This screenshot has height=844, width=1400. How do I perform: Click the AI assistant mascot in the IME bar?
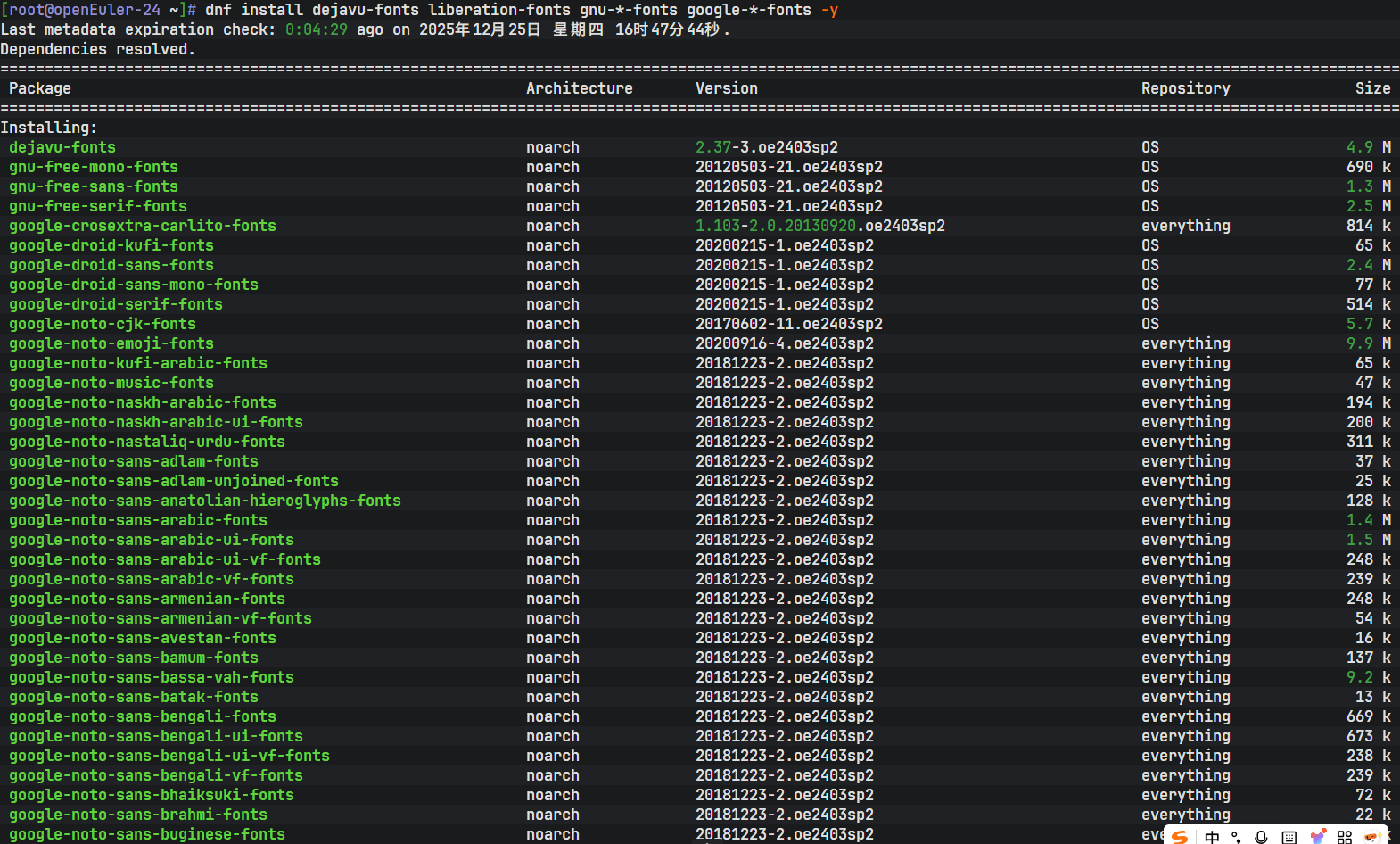tap(1373, 837)
